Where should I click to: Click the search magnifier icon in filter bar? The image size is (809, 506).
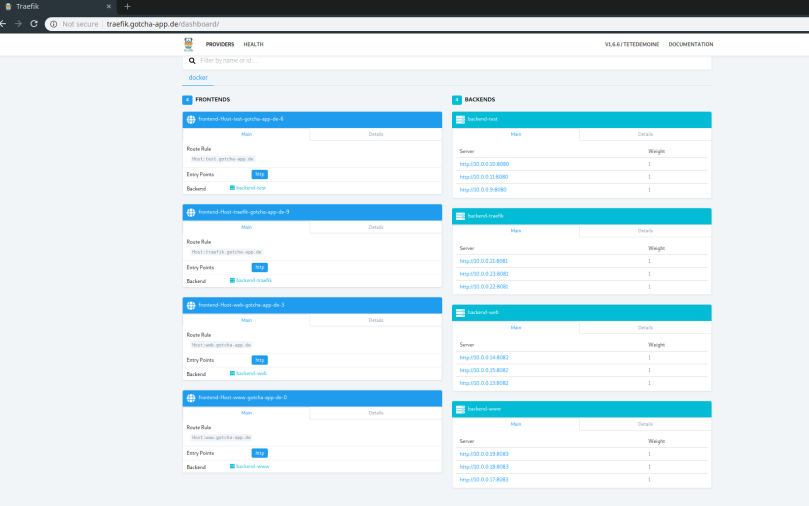(x=192, y=61)
